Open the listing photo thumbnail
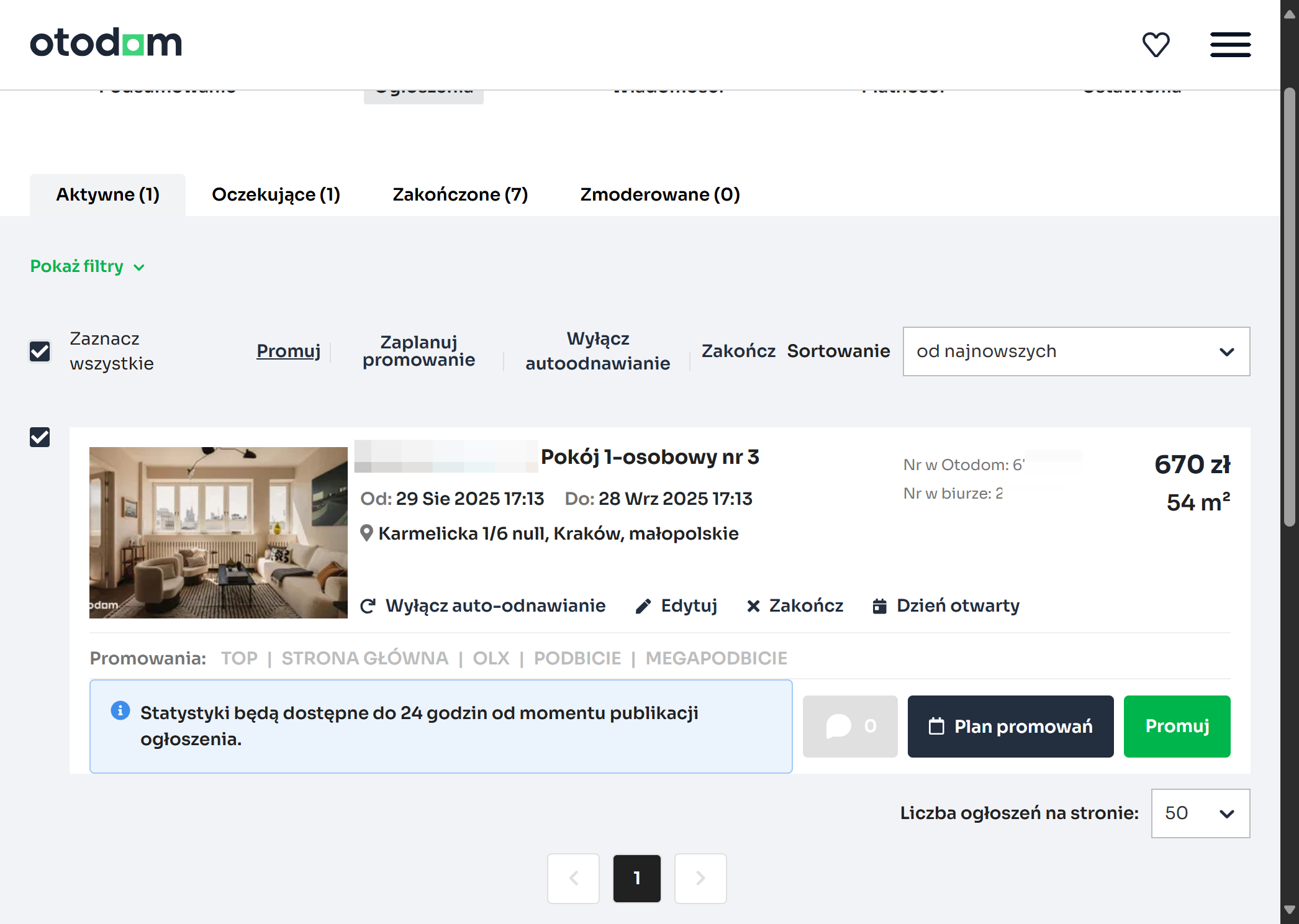Image resolution: width=1299 pixels, height=924 pixels. click(219, 533)
